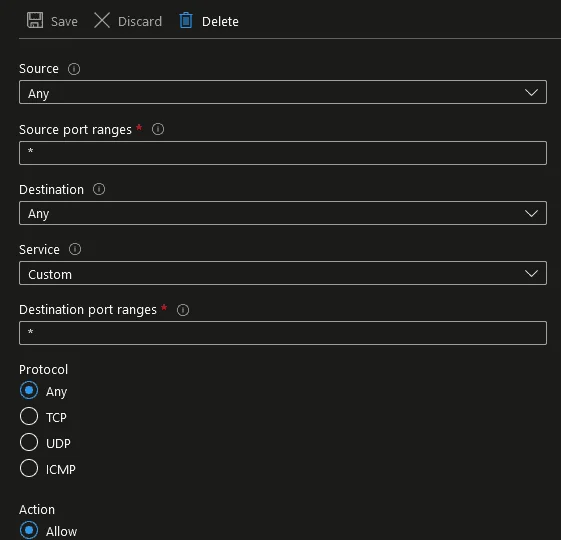Focus the Source port ranges field
Viewport: 561px width, 540px height.
click(283, 153)
